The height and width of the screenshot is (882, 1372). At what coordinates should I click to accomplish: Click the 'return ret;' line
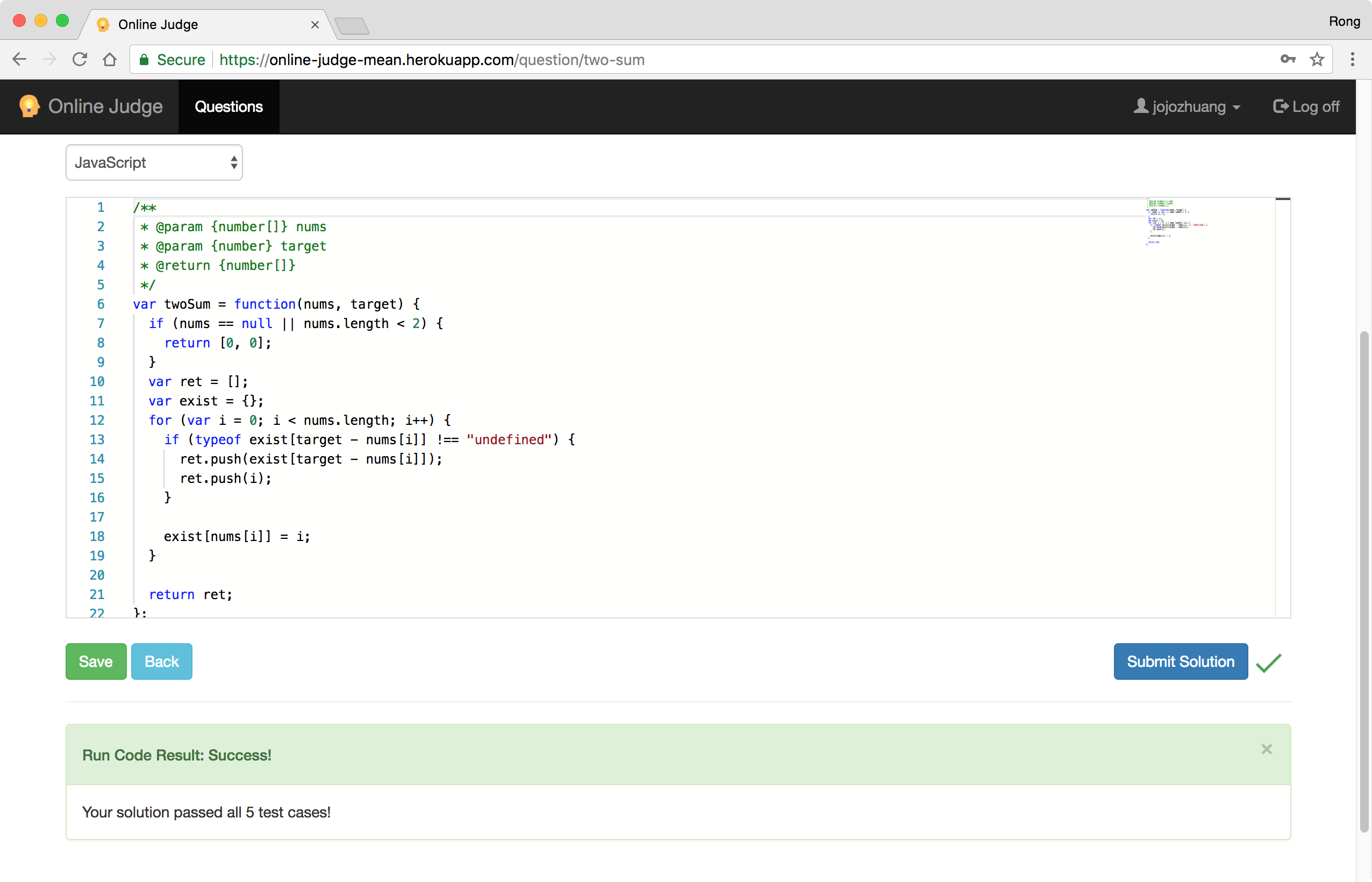[x=191, y=594]
